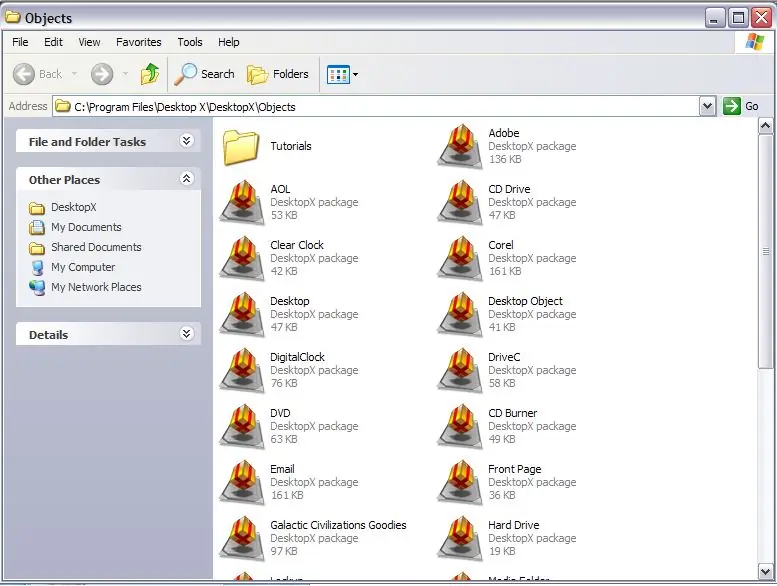Click the 'Galactic Civilizations Goodies' file name
The image size is (777, 586).
click(x=338, y=525)
